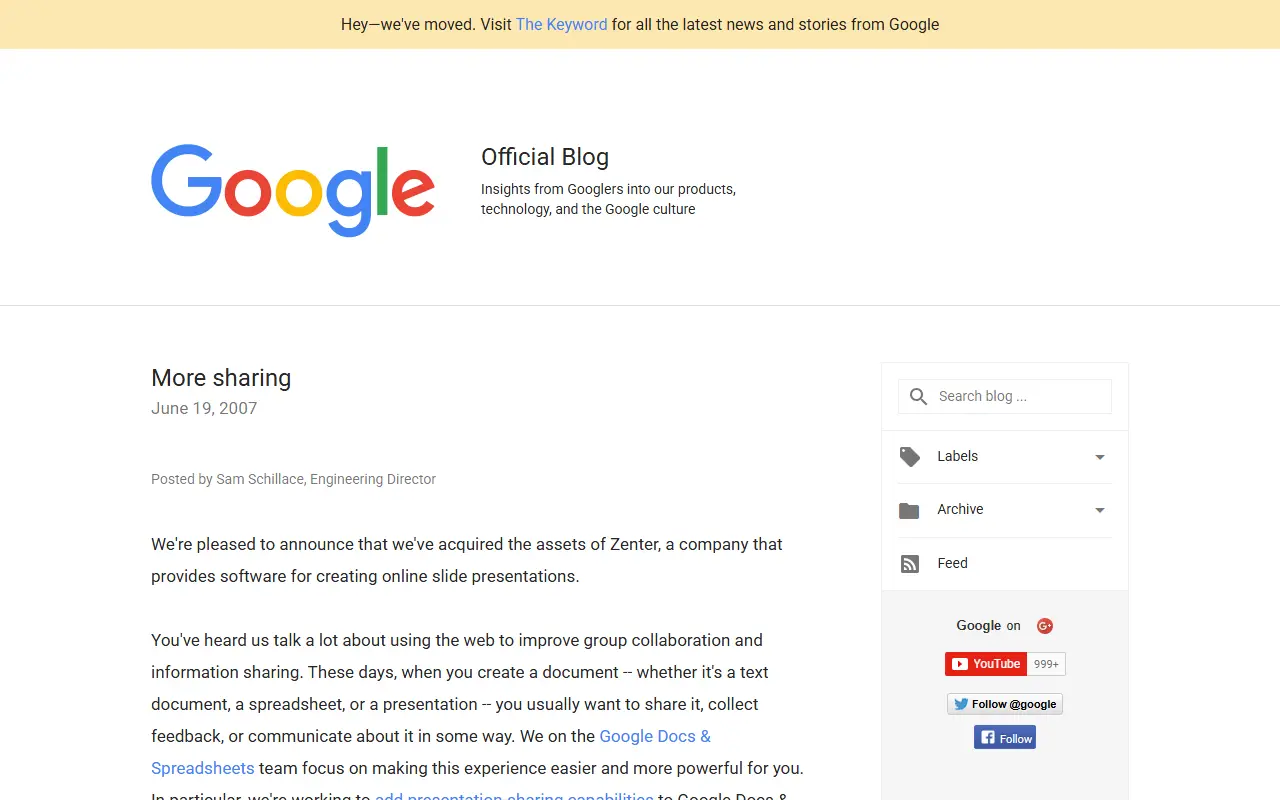Click the Facebook Follow button
The width and height of the screenshot is (1280, 800).
pos(1005,738)
